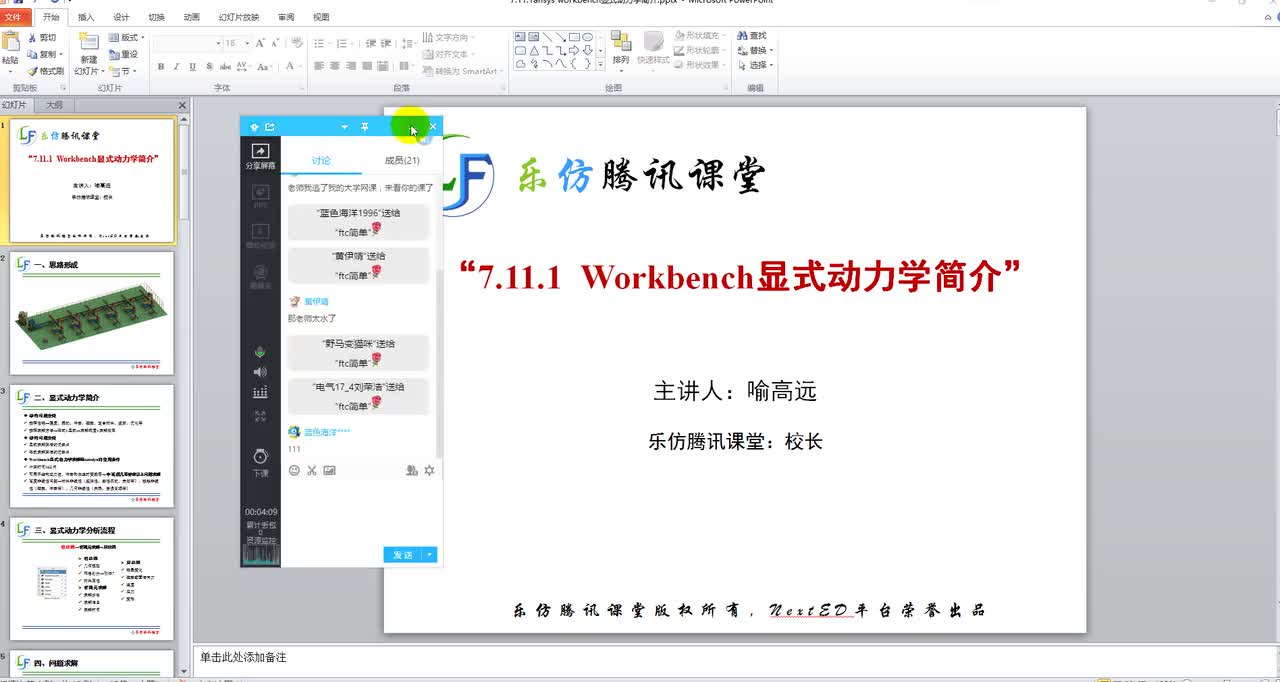This screenshot has height=682, width=1280.
Task: Select the Format Painter (格式刷) tool
Action: pyautogui.click(x=45, y=71)
